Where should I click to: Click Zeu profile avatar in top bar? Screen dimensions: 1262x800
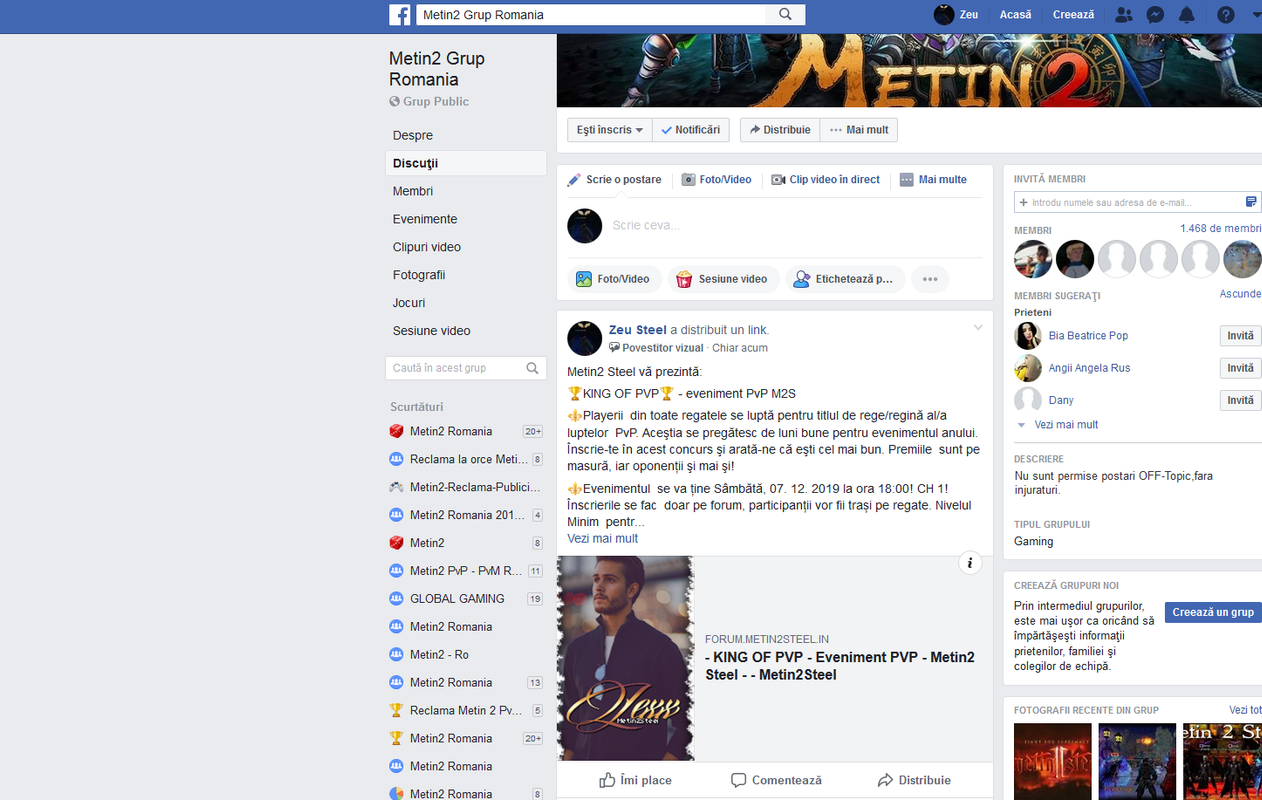tap(944, 15)
